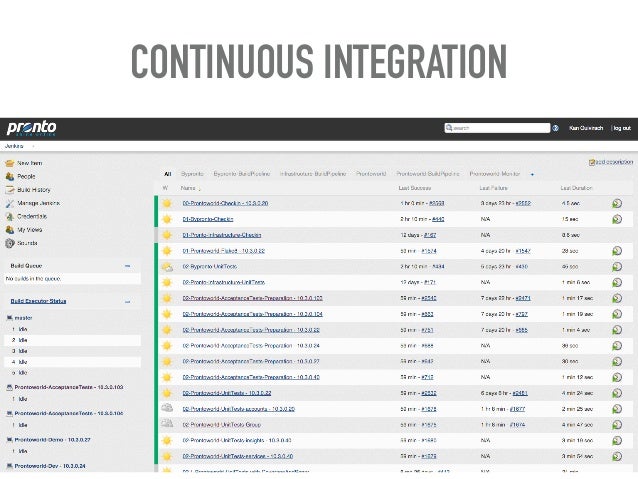Screen dimensions: 638x479
Task: Open the 01-Pronto-Infrastructure-Checkin job link
Action: coord(222,235)
